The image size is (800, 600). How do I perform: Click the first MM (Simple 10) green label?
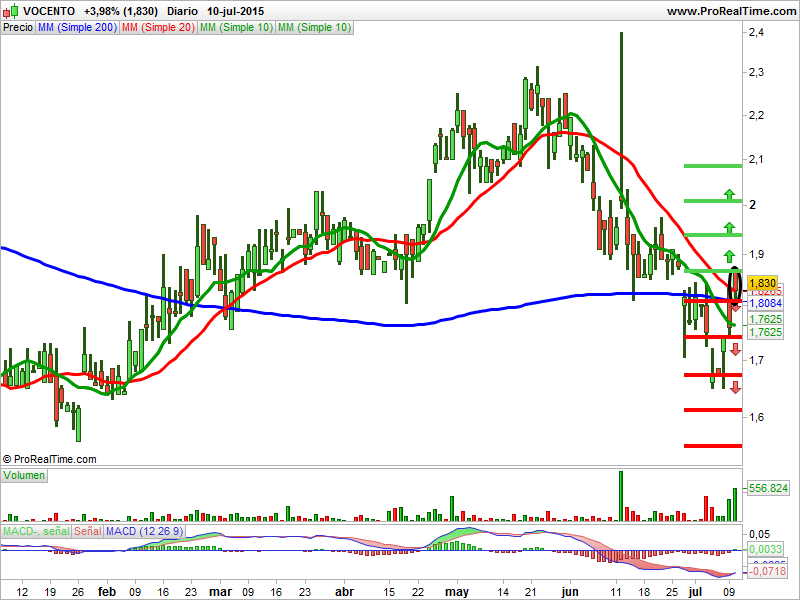pos(236,28)
